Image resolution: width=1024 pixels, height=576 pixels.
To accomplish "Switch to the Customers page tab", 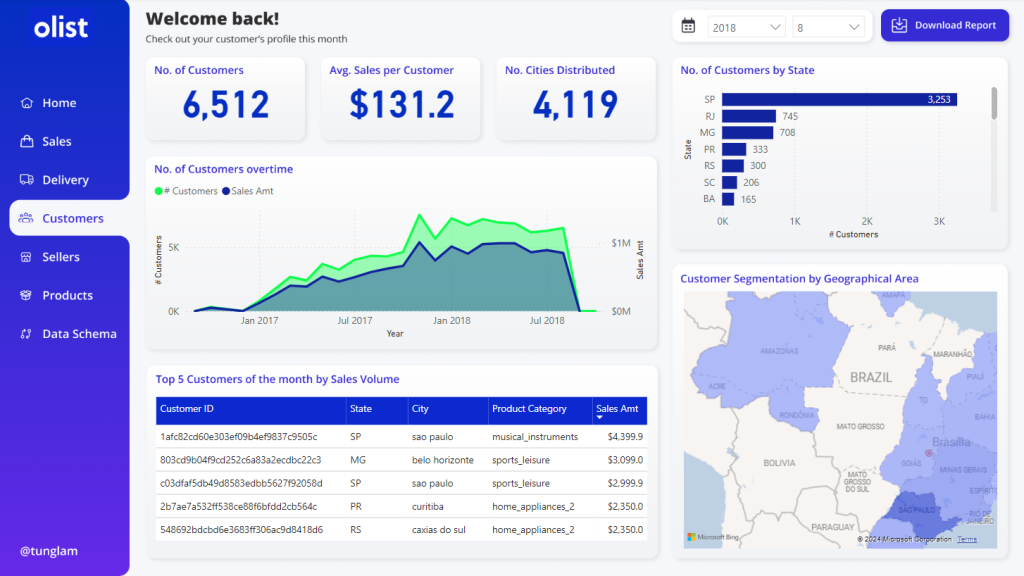I will pos(72,218).
